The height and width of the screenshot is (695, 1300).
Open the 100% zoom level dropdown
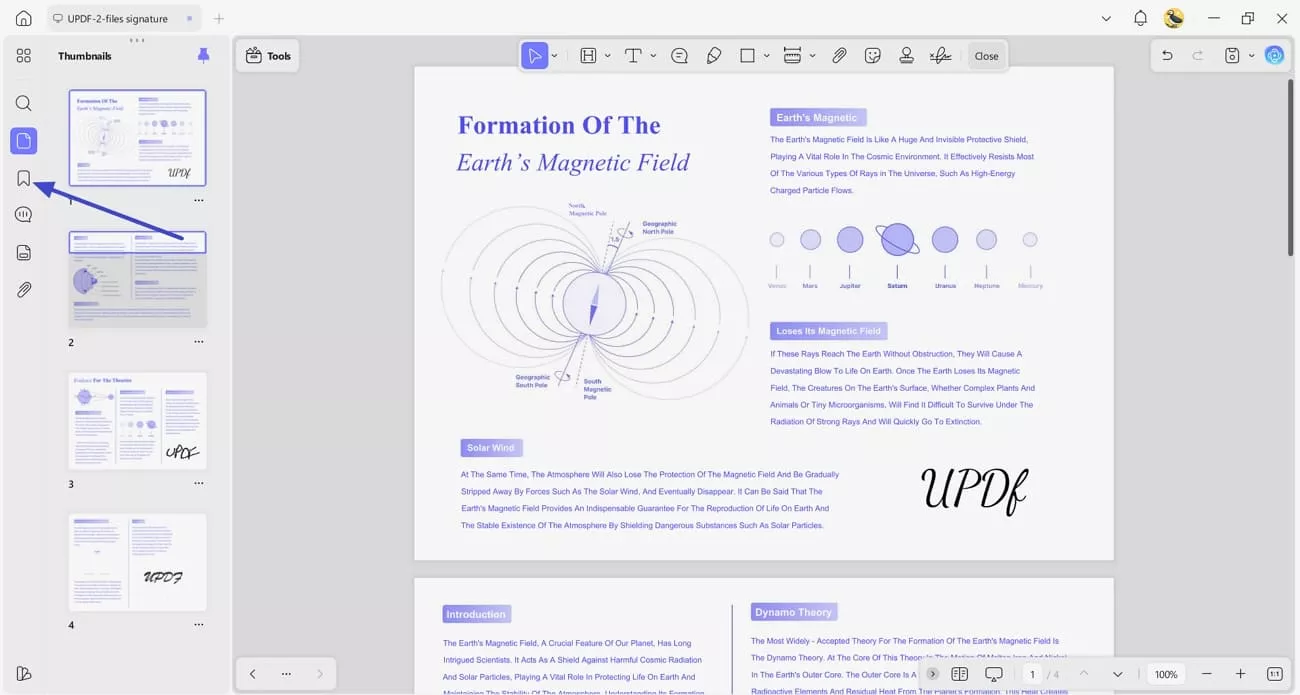(1166, 674)
